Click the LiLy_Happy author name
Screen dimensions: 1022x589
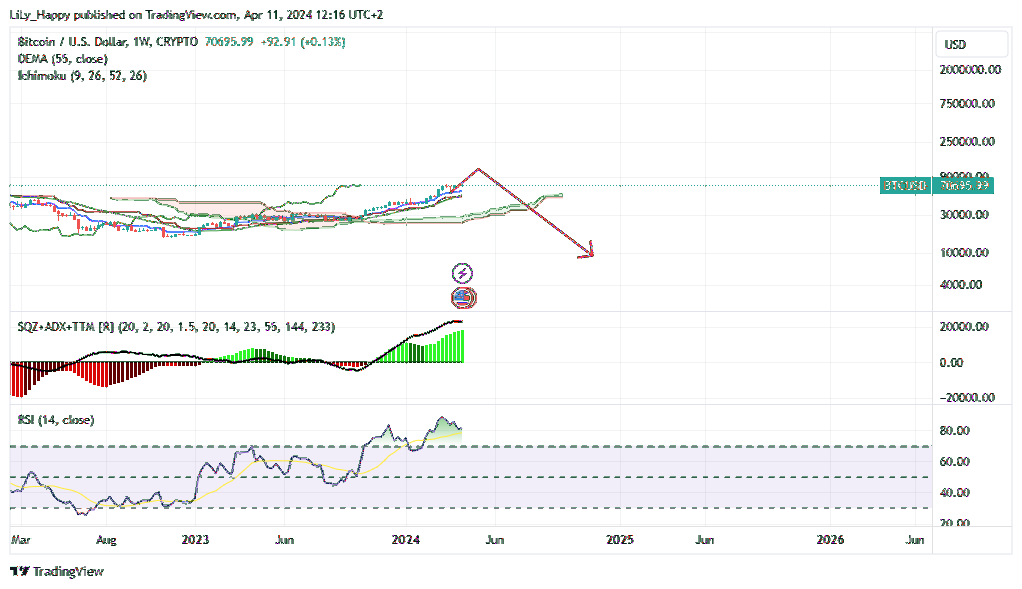click(40, 14)
